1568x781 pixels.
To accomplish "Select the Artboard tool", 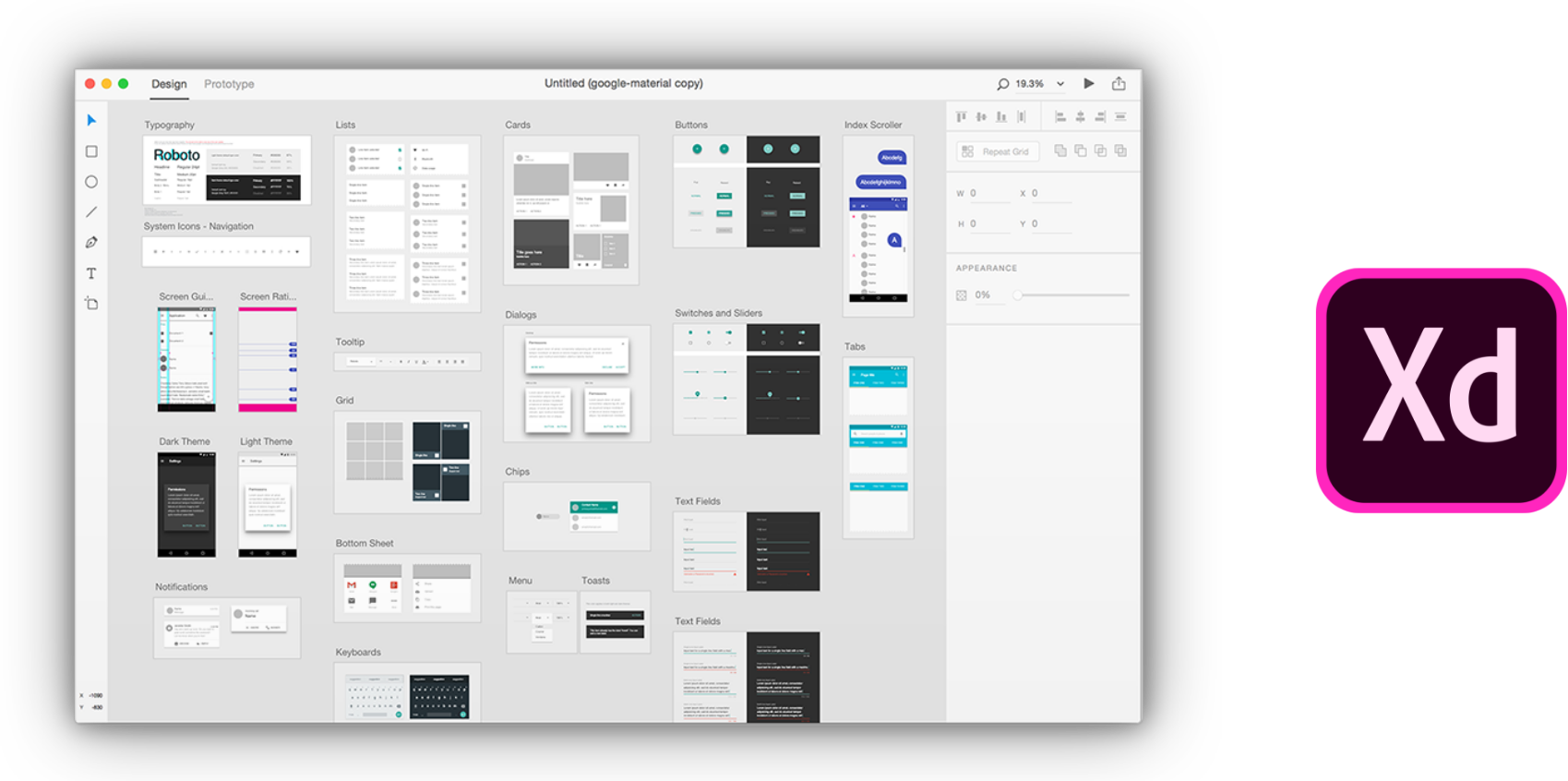I will pos(91,303).
